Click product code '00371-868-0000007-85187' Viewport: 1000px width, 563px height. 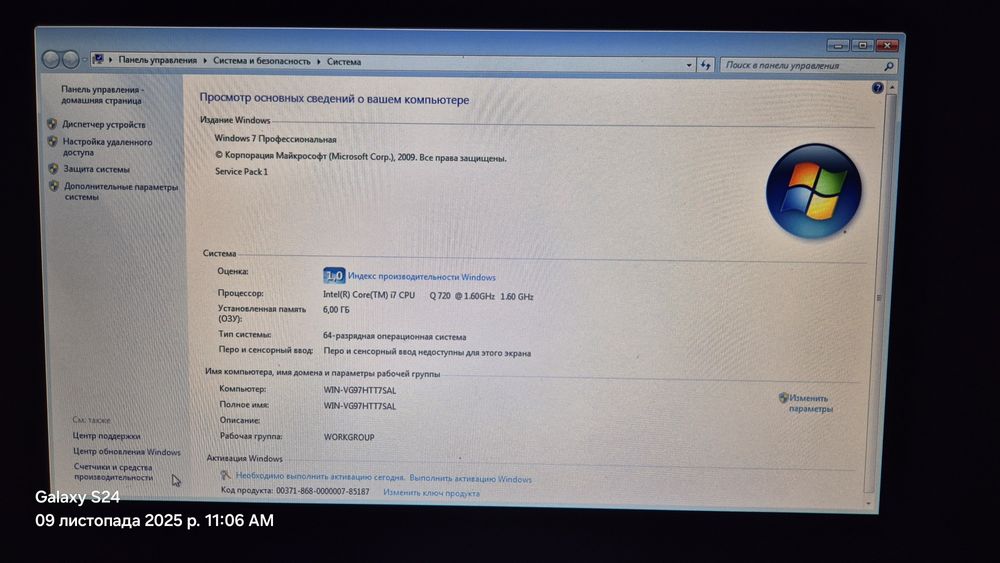pos(323,491)
